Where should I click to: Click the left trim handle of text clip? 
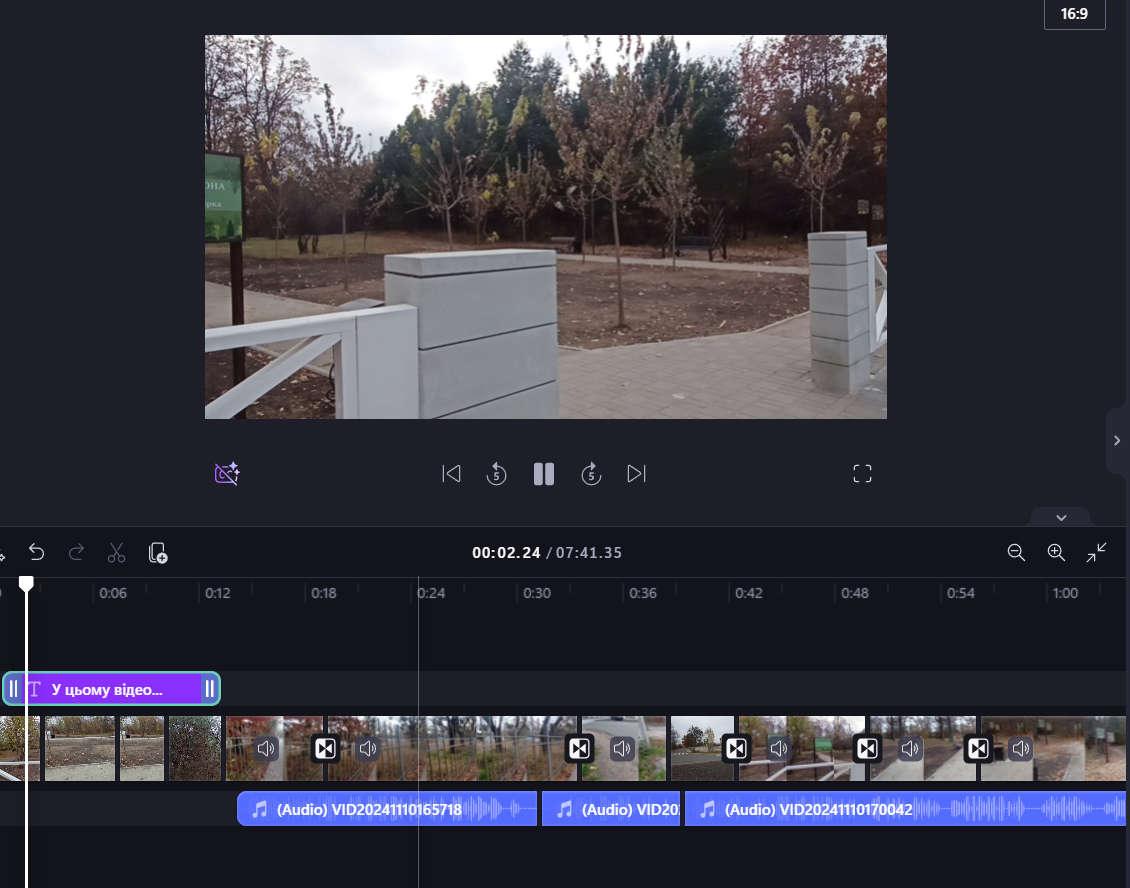(x=13, y=689)
